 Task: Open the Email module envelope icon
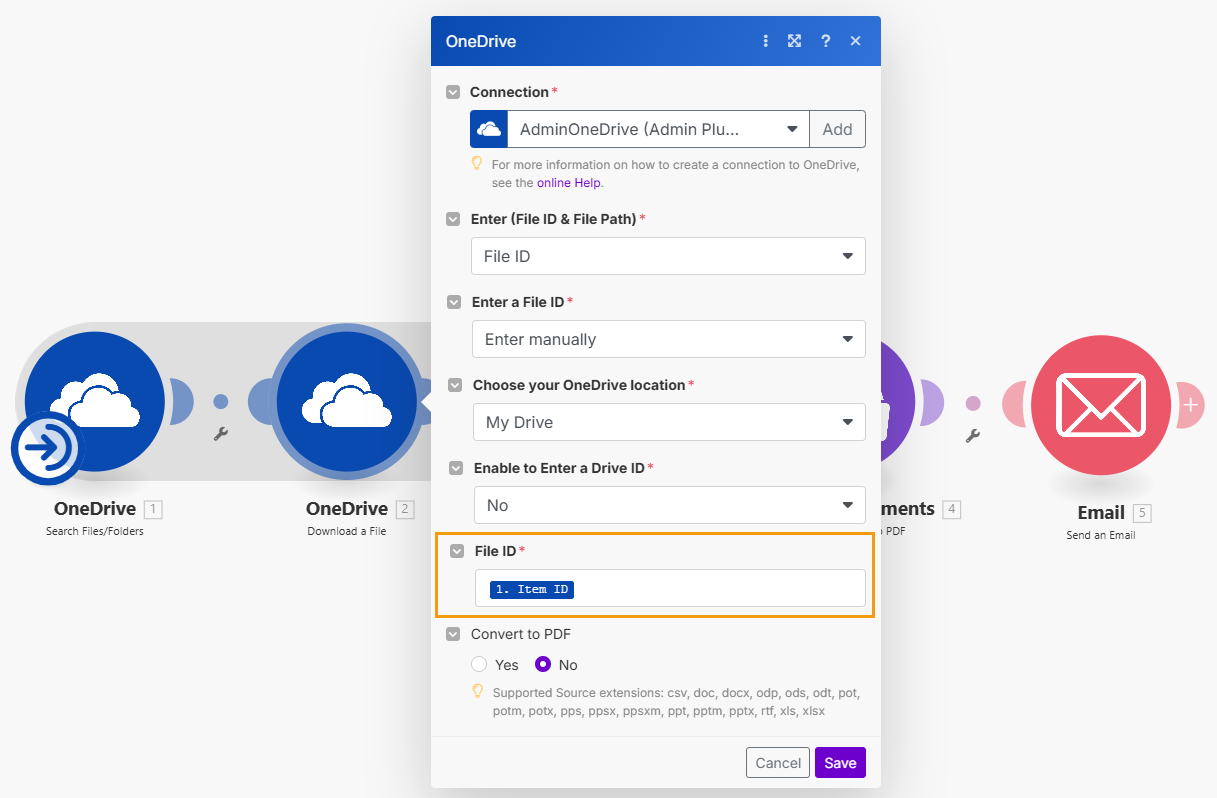tap(1101, 403)
